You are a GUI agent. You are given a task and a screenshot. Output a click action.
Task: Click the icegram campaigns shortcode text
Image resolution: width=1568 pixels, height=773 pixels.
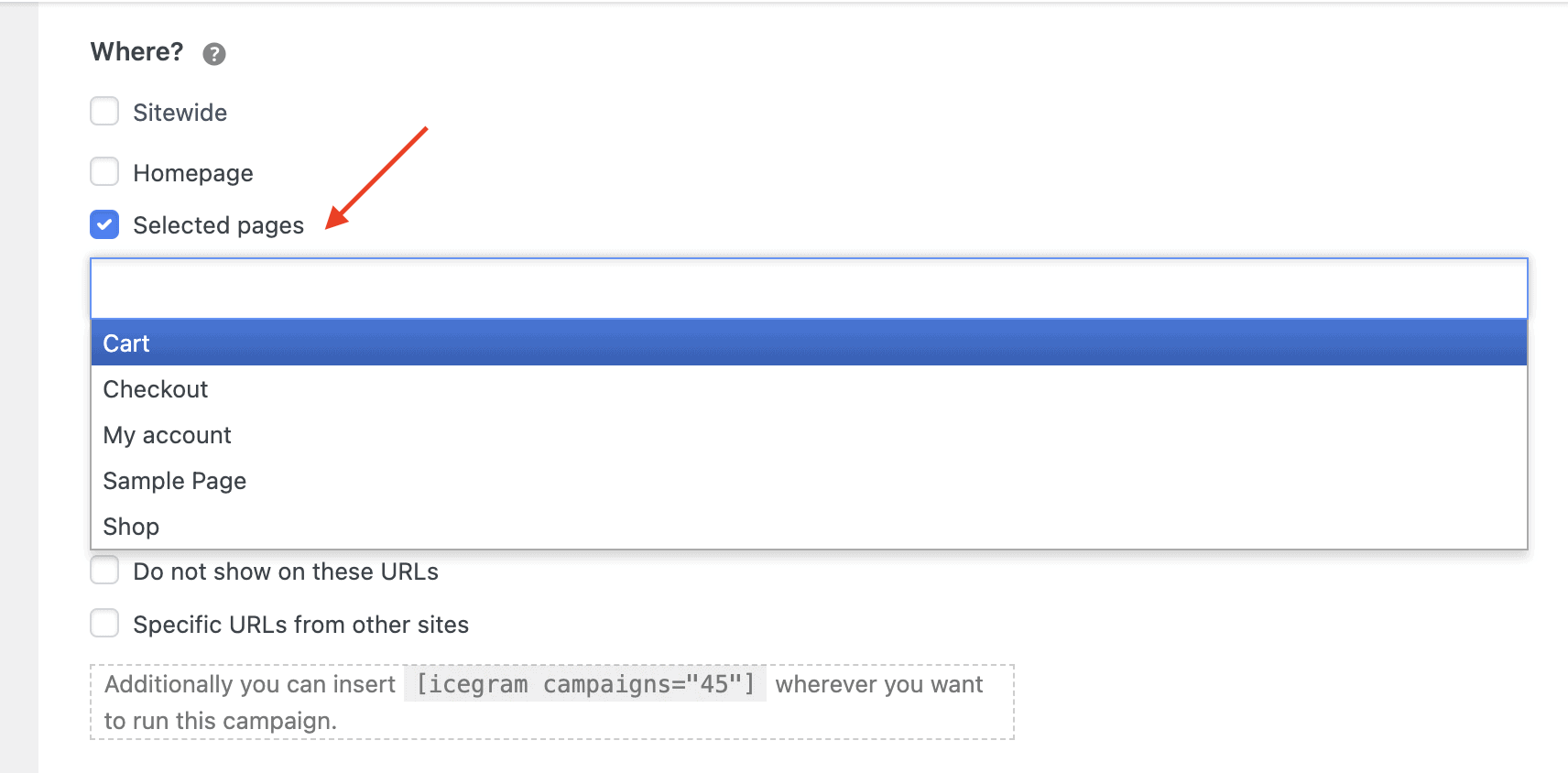click(x=585, y=684)
